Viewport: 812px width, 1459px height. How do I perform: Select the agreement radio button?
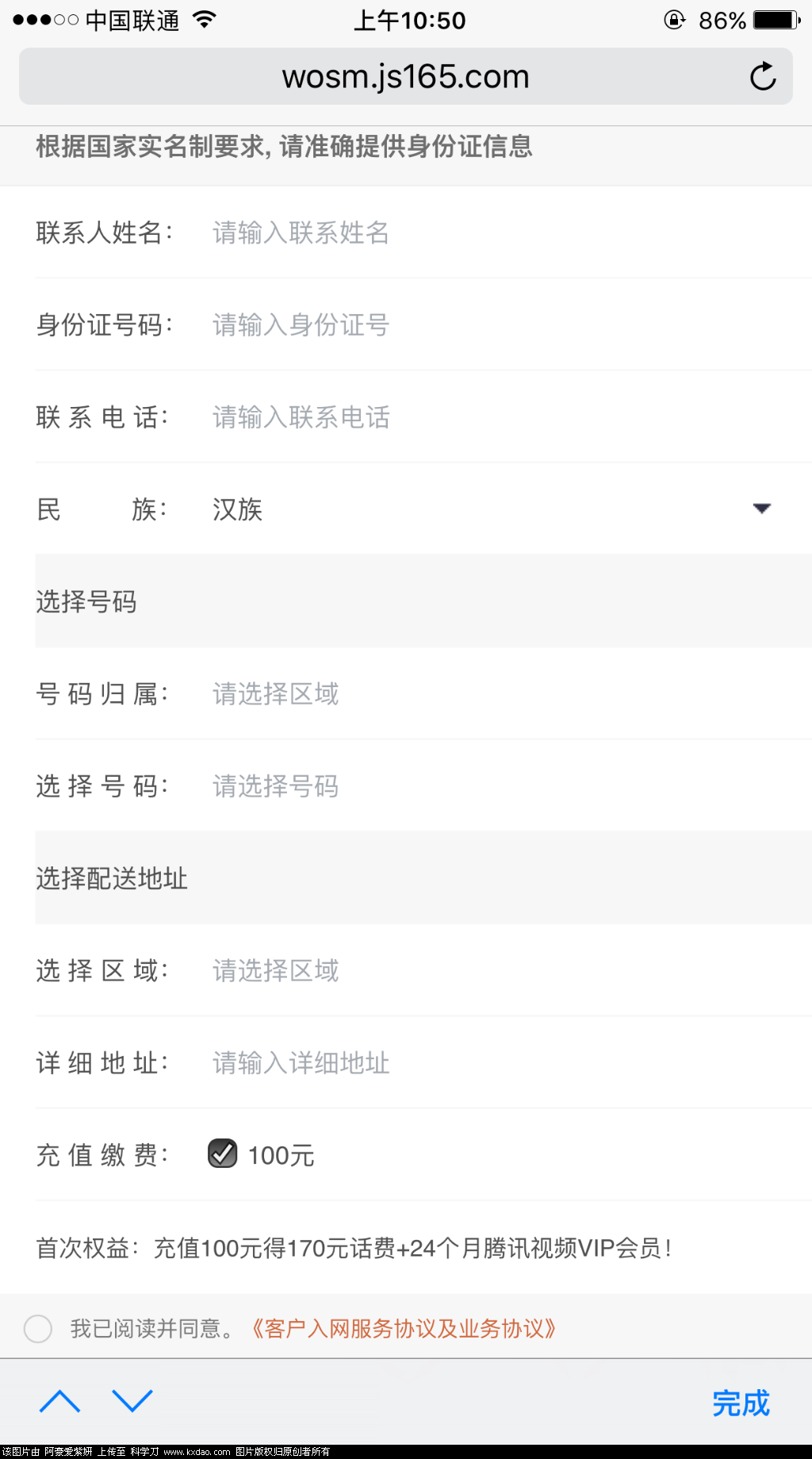(38, 1328)
